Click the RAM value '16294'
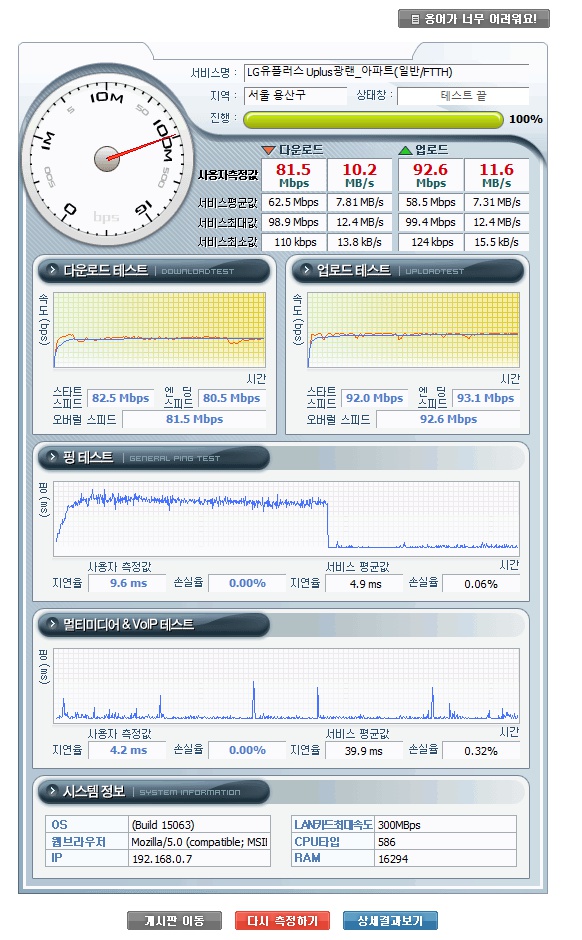The height and width of the screenshot is (940, 582). coord(445,858)
